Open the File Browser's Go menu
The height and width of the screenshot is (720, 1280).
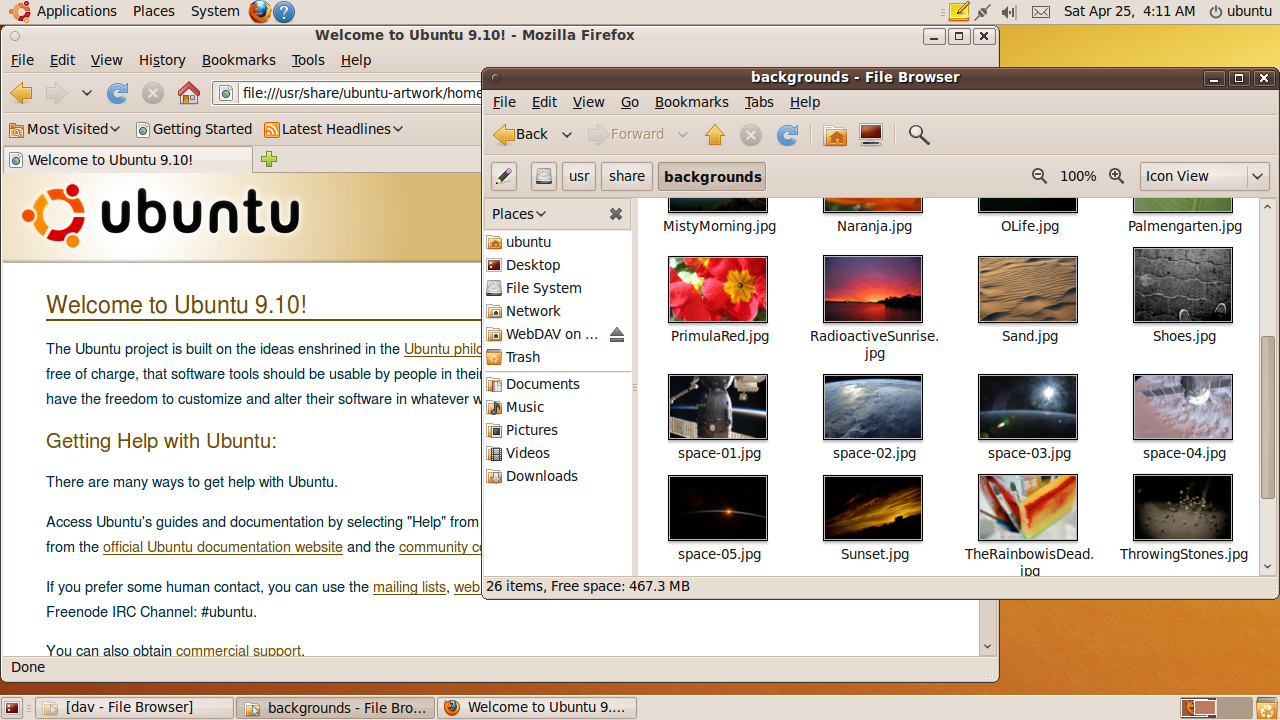pyautogui.click(x=630, y=102)
